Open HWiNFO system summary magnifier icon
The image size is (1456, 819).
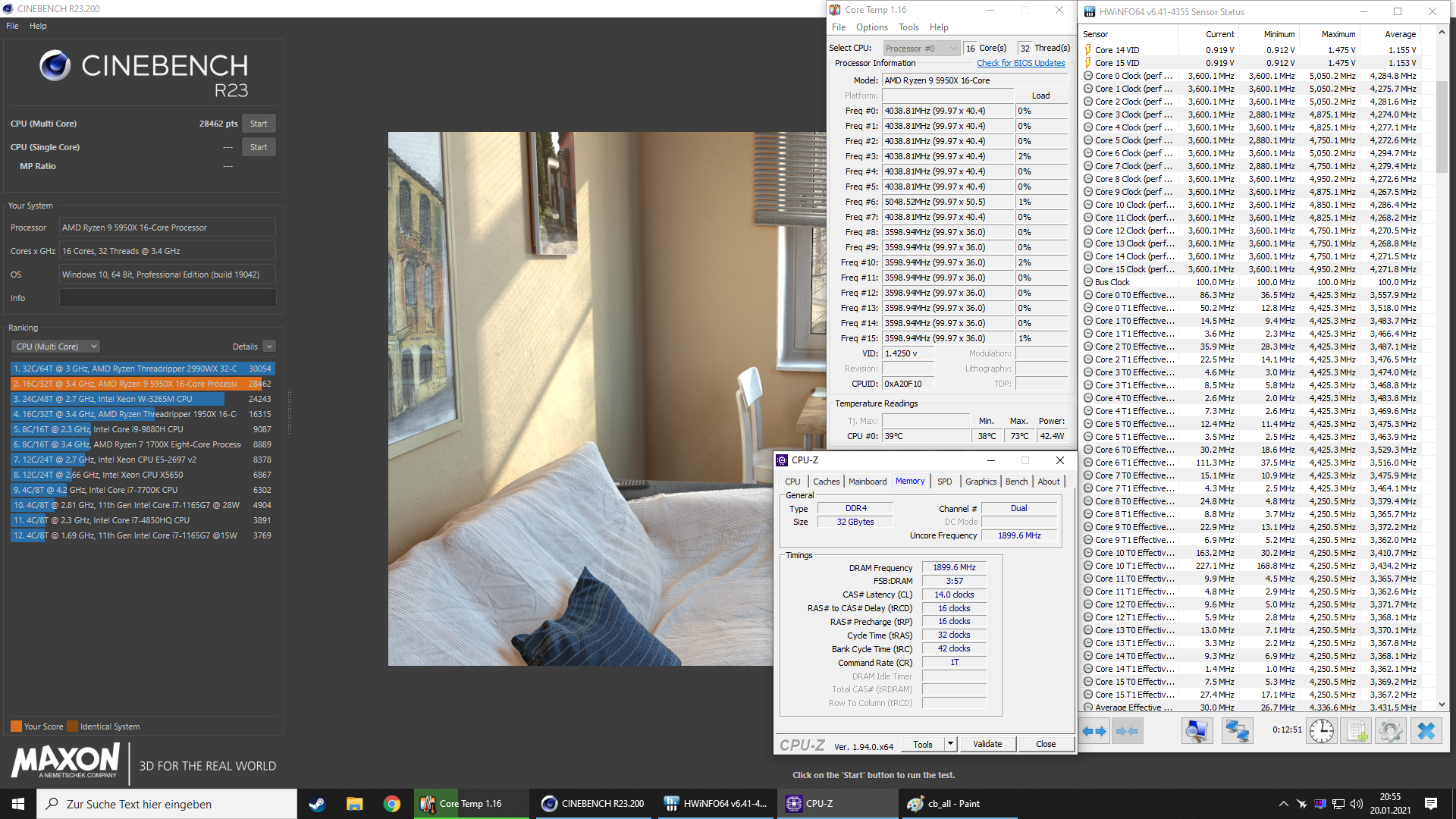click(x=1197, y=732)
